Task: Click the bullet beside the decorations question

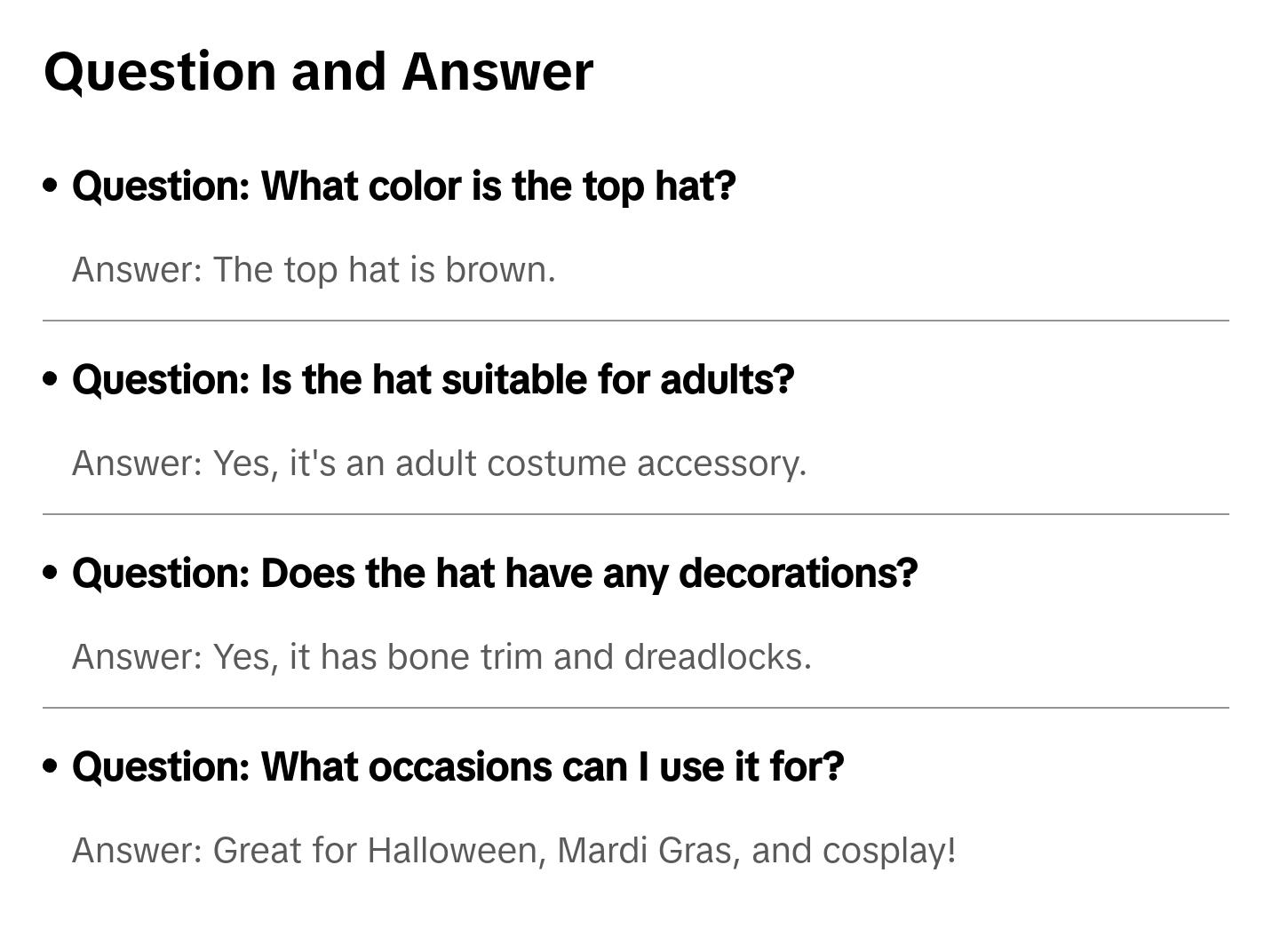Action: click(51, 573)
